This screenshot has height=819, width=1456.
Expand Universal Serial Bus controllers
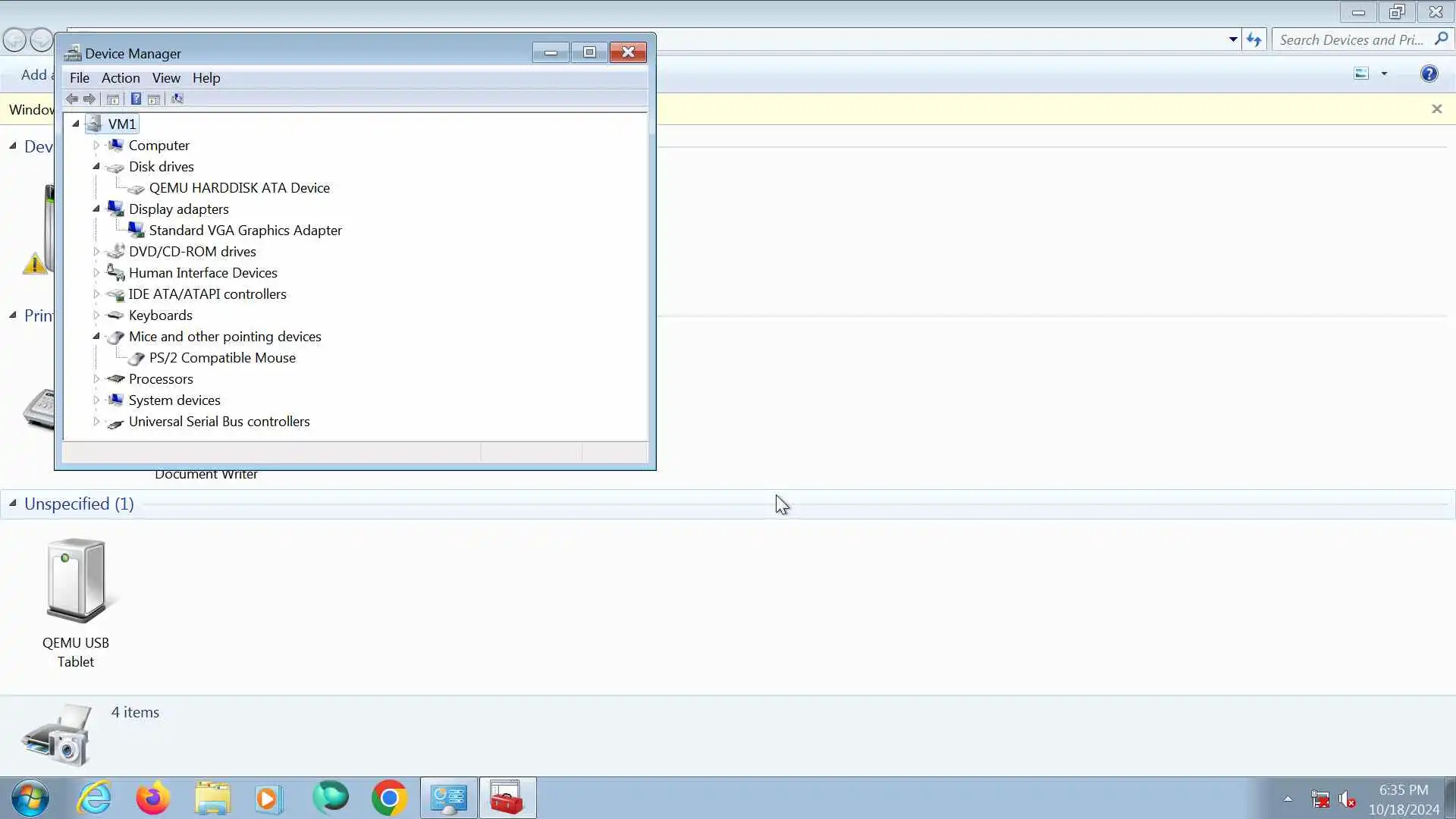click(x=96, y=421)
